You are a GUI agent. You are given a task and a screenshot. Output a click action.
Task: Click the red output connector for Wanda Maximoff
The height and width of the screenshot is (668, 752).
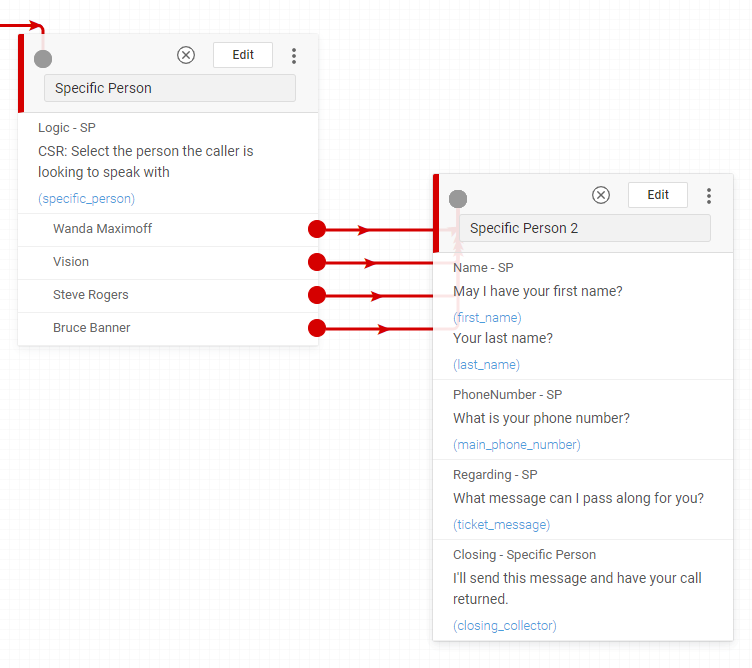pyautogui.click(x=317, y=229)
